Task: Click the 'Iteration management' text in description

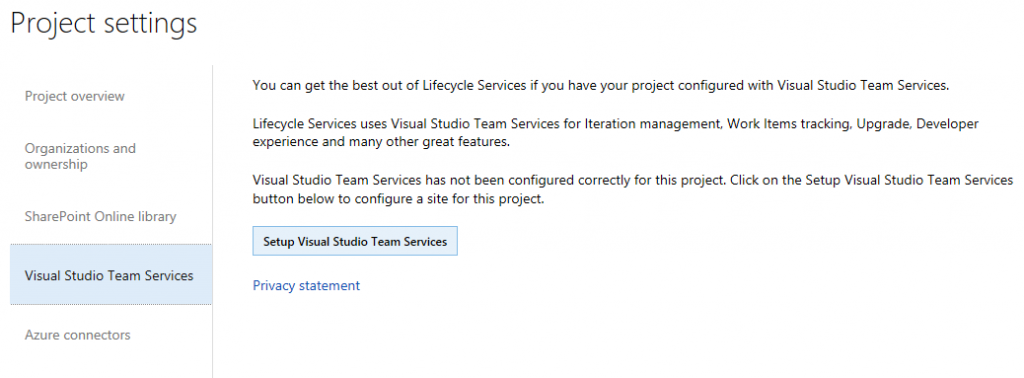Action: [x=653, y=123]
